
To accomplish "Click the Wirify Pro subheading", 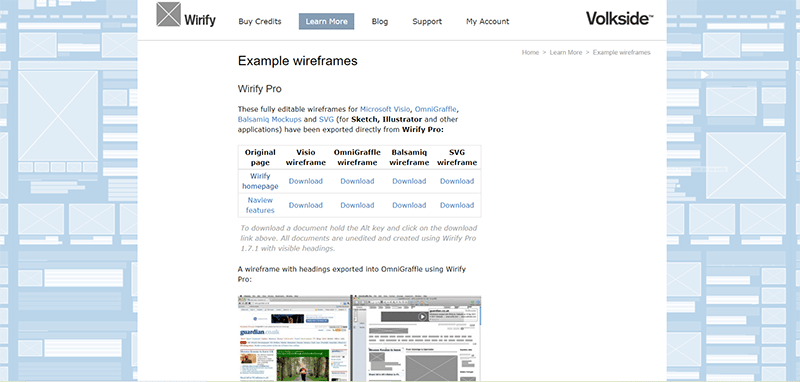I will pyautogui.click(x=260, y=89).
